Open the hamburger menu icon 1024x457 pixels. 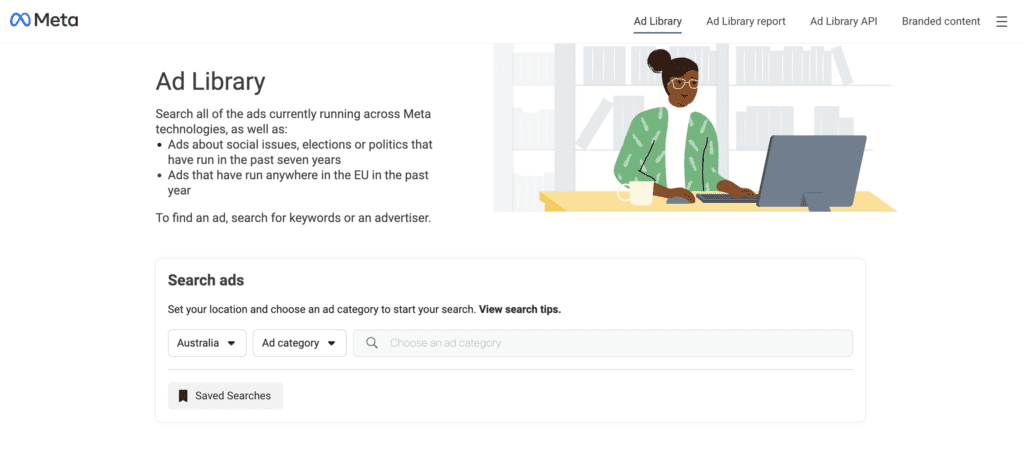point(1001,22)
